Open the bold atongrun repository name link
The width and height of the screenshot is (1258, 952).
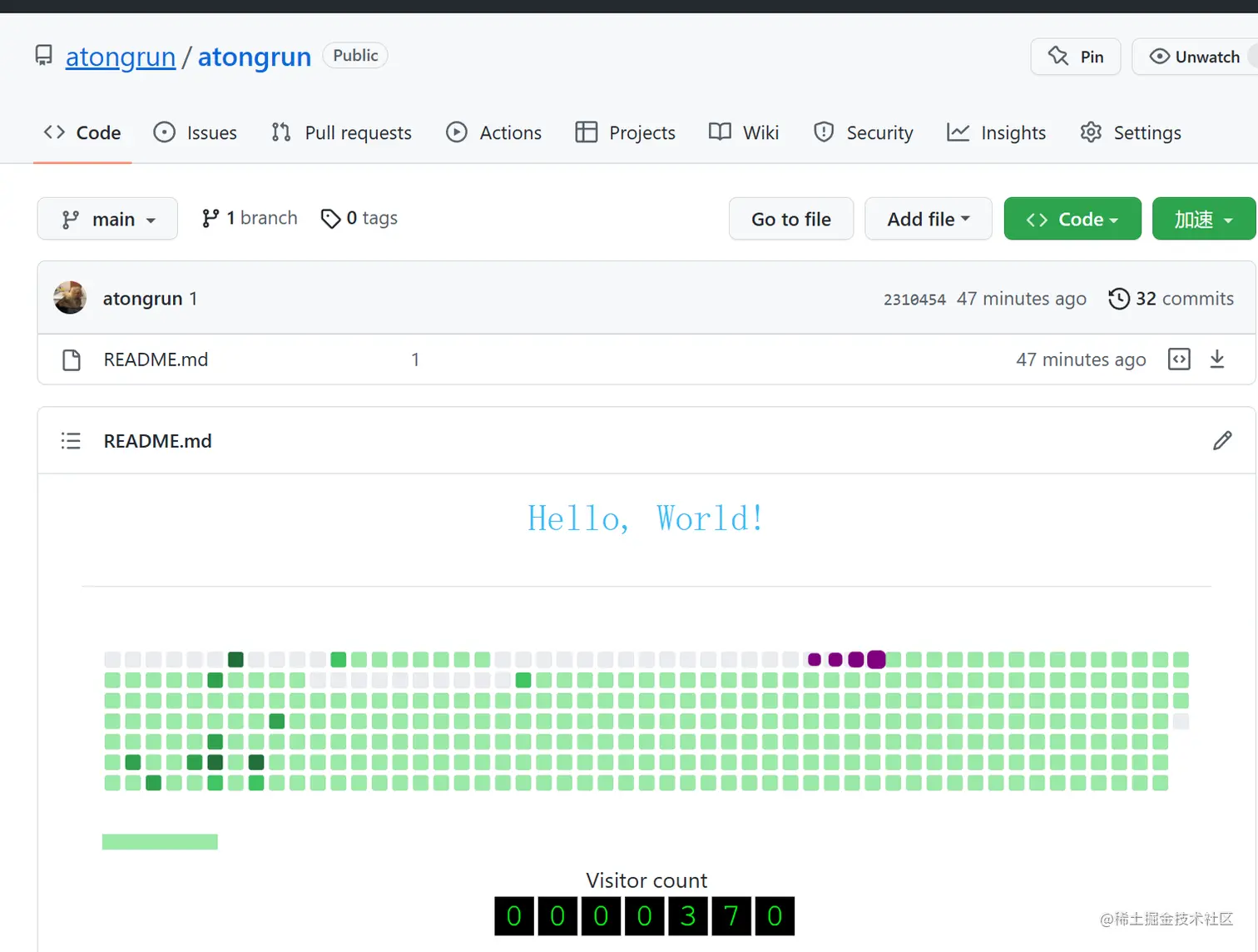pyautogui.click(x=255, y=57)
